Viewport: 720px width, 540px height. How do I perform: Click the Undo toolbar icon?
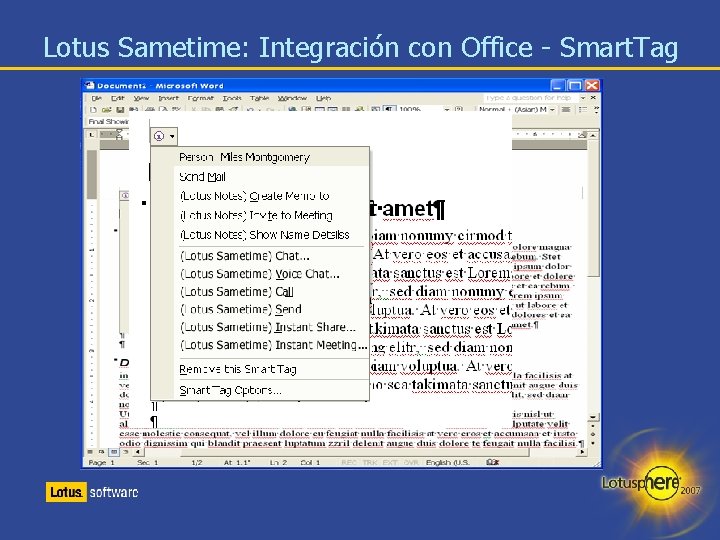tap(250, 110)
